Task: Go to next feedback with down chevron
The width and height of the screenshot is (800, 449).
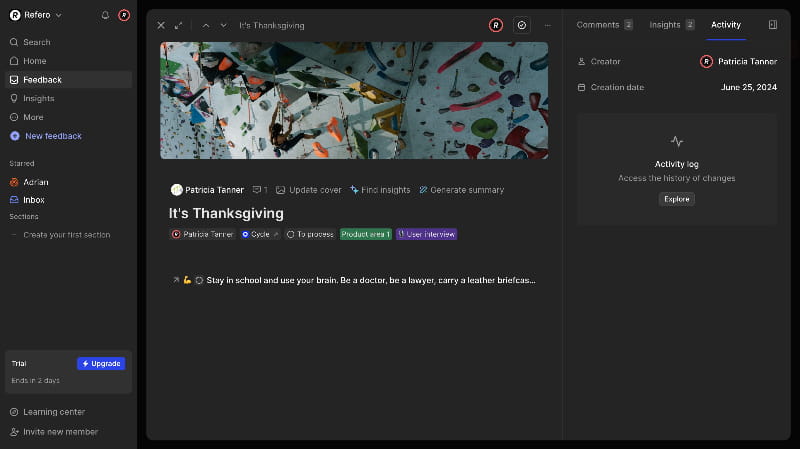Action: (223, 26)
